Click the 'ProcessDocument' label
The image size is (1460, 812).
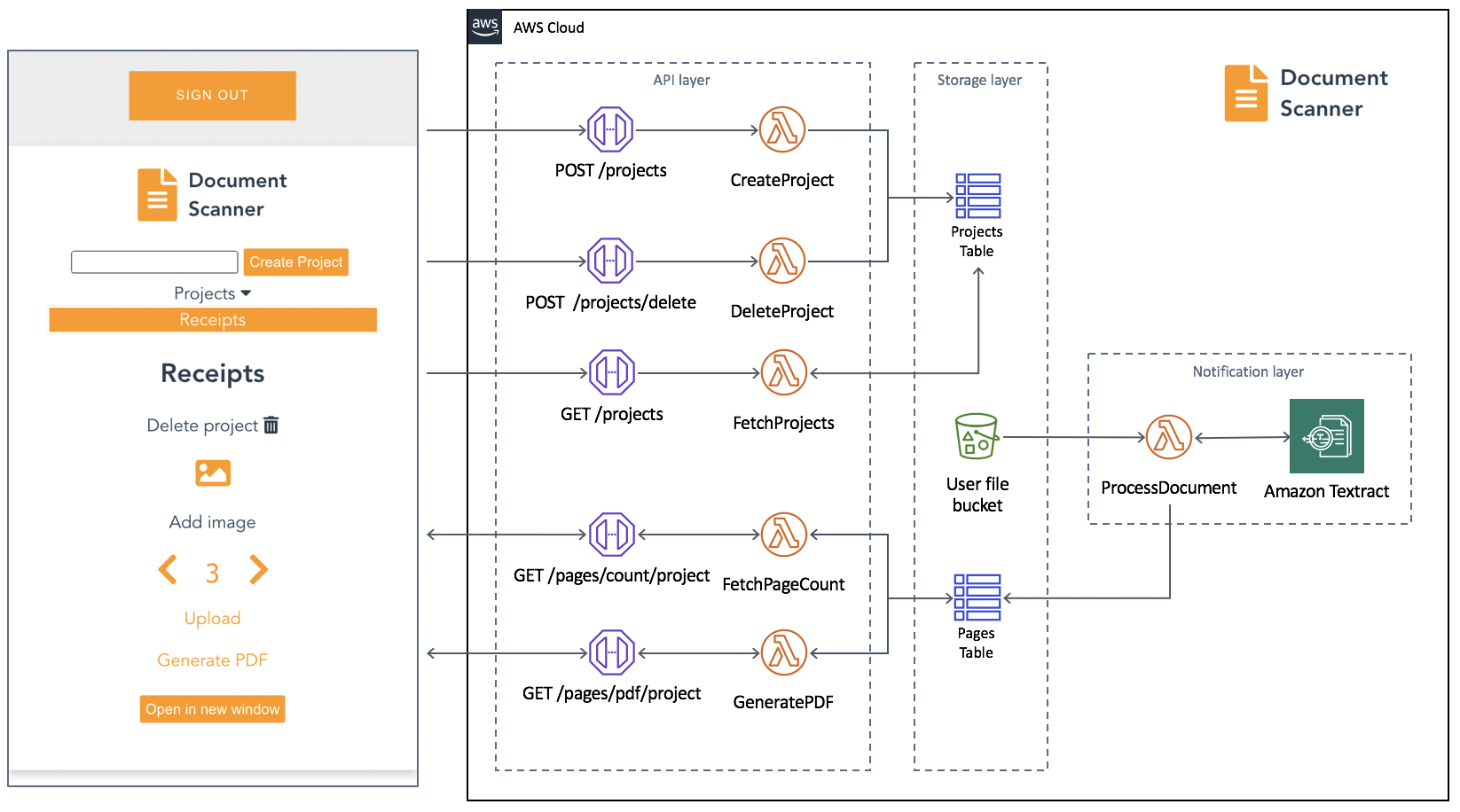[x=1169, y=488]
